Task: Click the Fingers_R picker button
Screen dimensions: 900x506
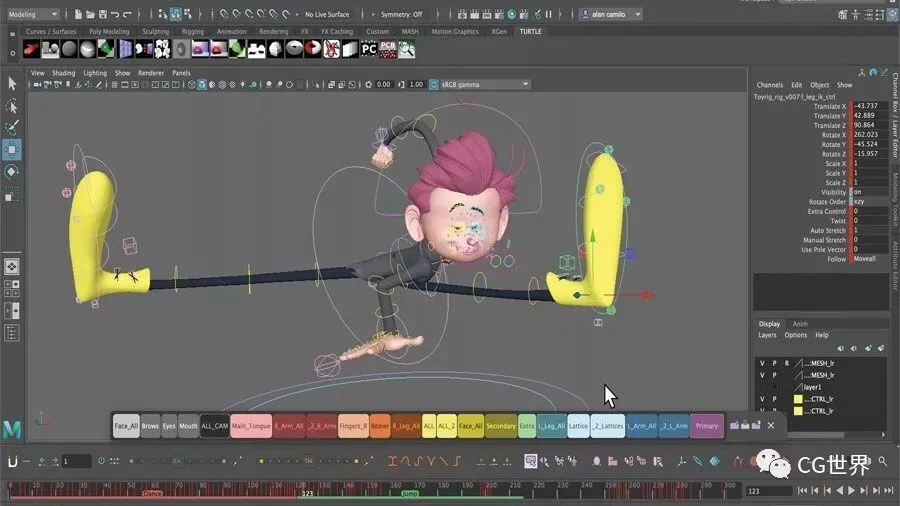Action: click(353, 426)
